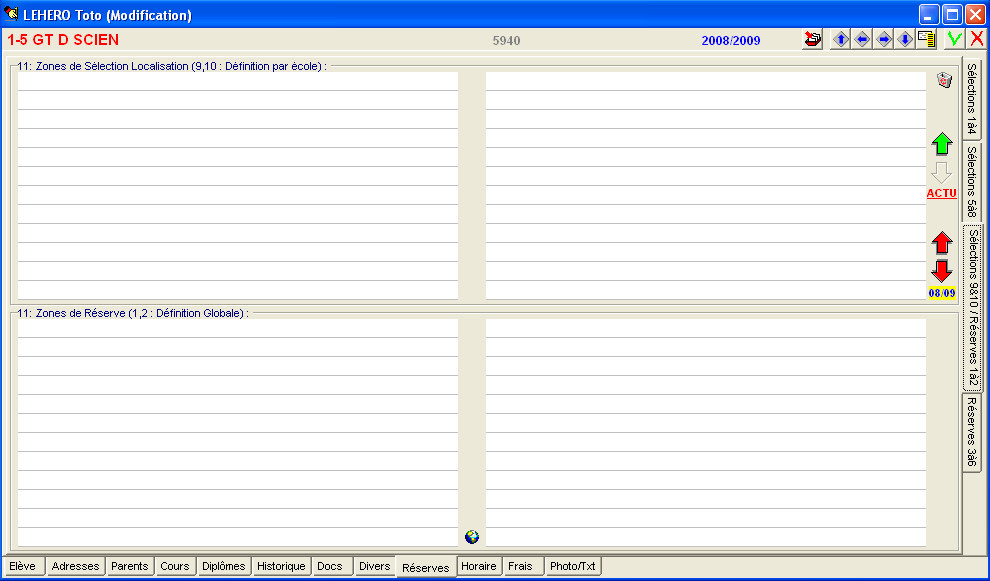The width and height of the screenshot is (990, 581).
Task: Click the trash bin icon
Action: pyautogui.click(x=944, y=80)
